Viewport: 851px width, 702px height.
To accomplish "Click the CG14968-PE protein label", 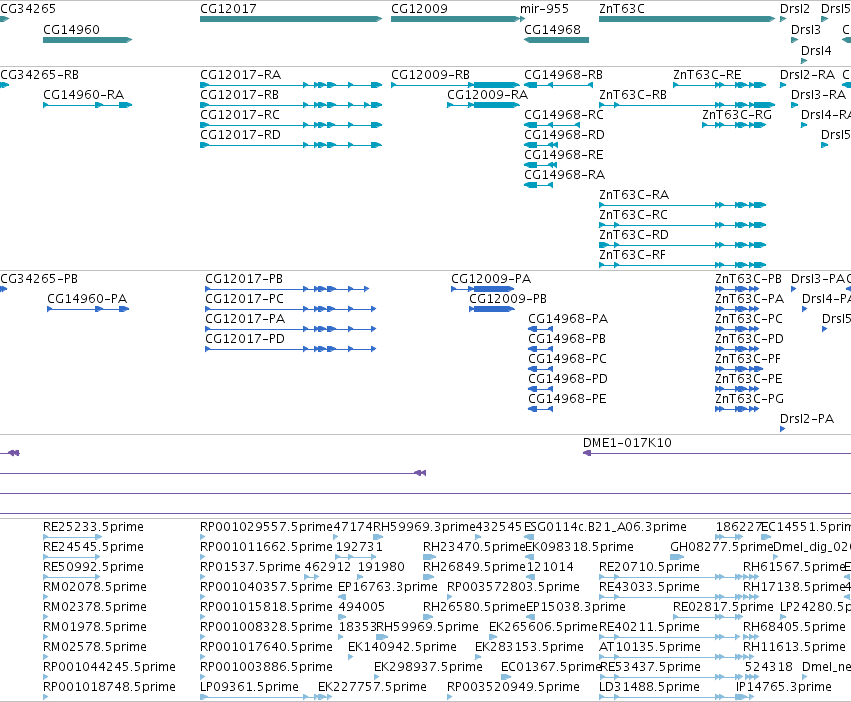I will pyautogui.click(x=567, y=399).
